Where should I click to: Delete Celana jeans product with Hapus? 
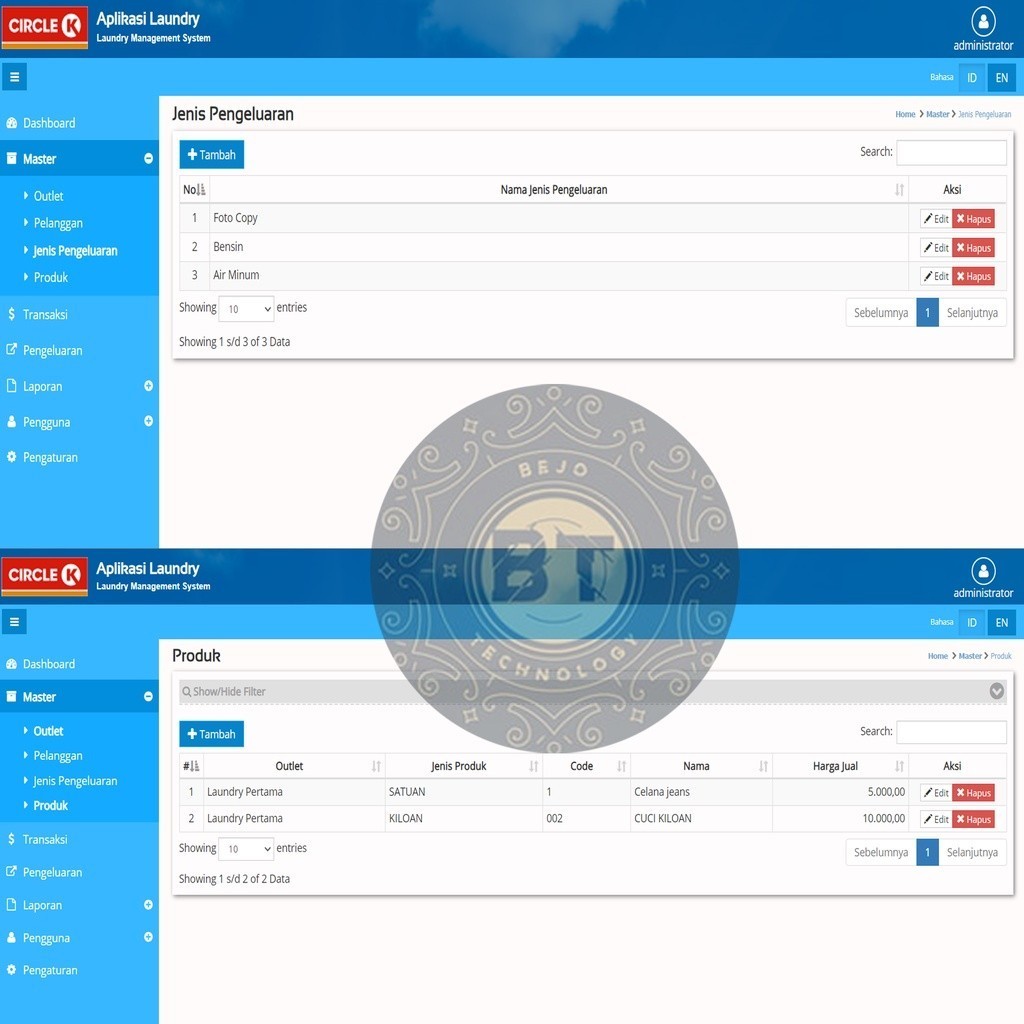coord(974,793)
